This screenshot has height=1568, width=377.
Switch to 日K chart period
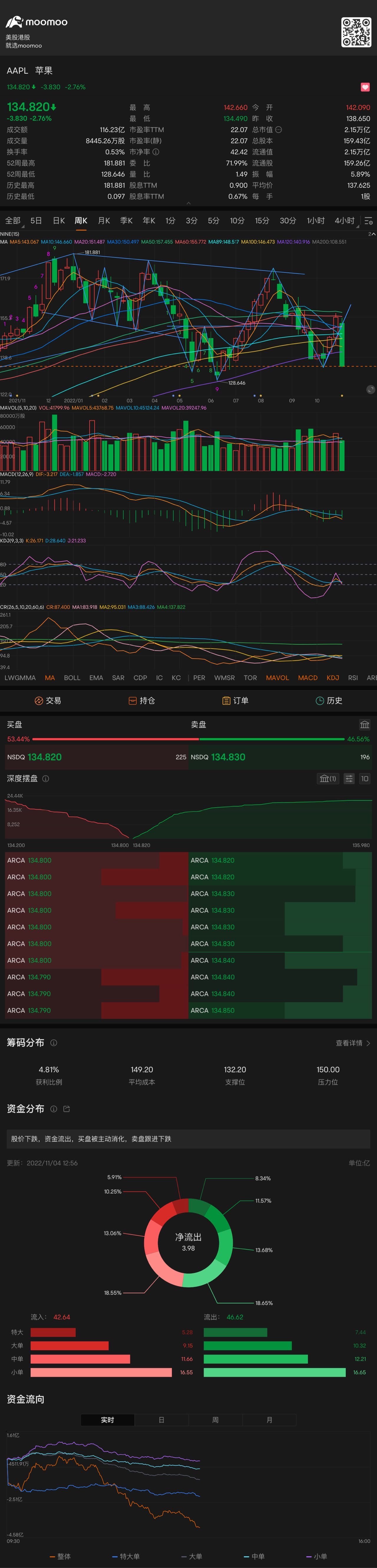click(x=59, y=220)
